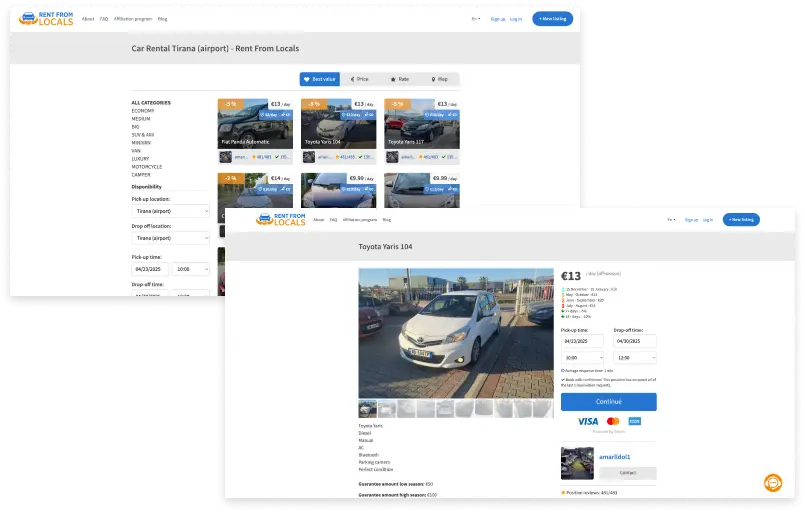The height and width of the screenshot is (512, 805).
Task: Click Log in in the listing page header
Action: 516,19
